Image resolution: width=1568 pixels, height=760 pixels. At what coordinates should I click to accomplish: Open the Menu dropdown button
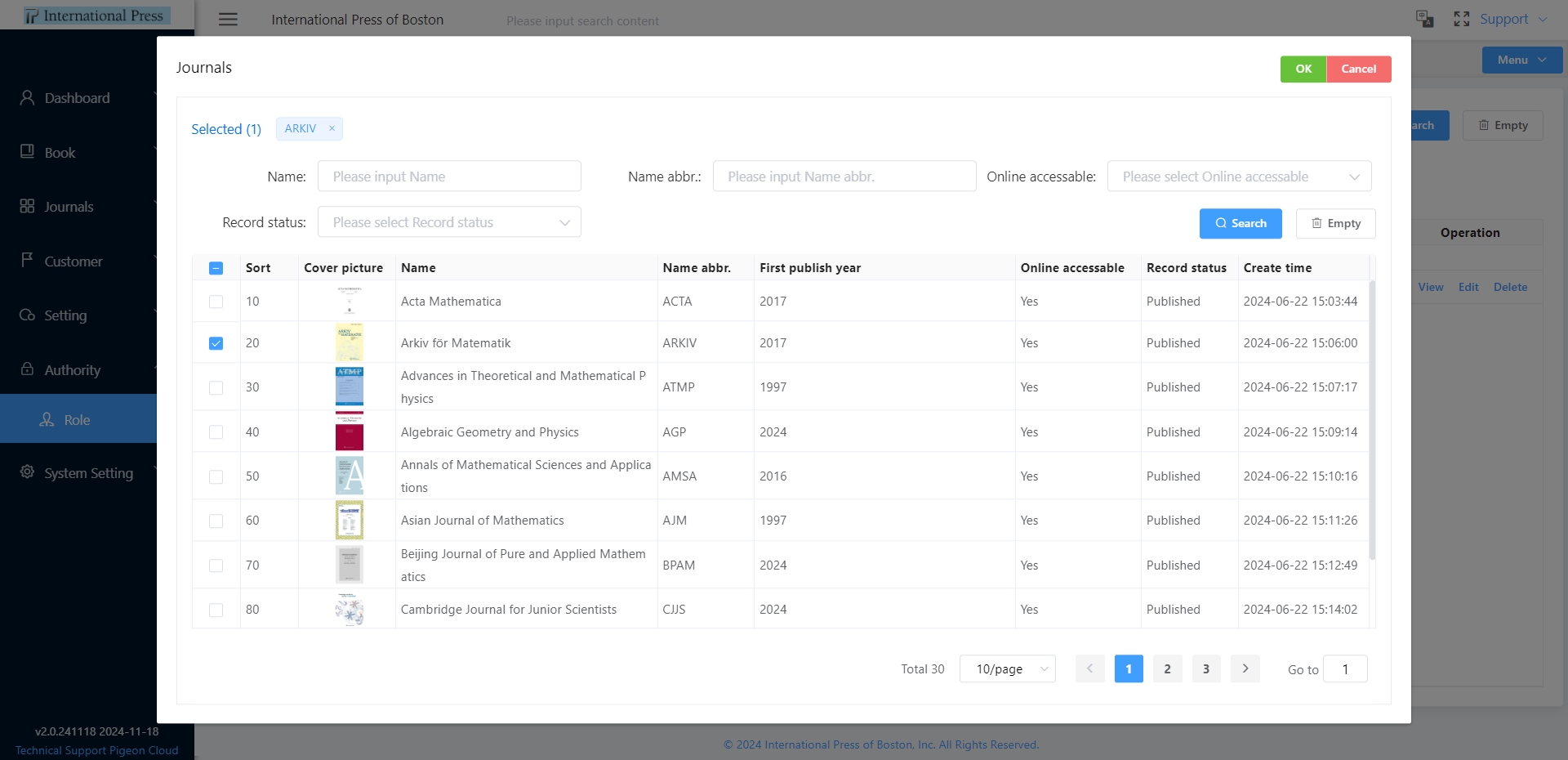click(1522, 60)
